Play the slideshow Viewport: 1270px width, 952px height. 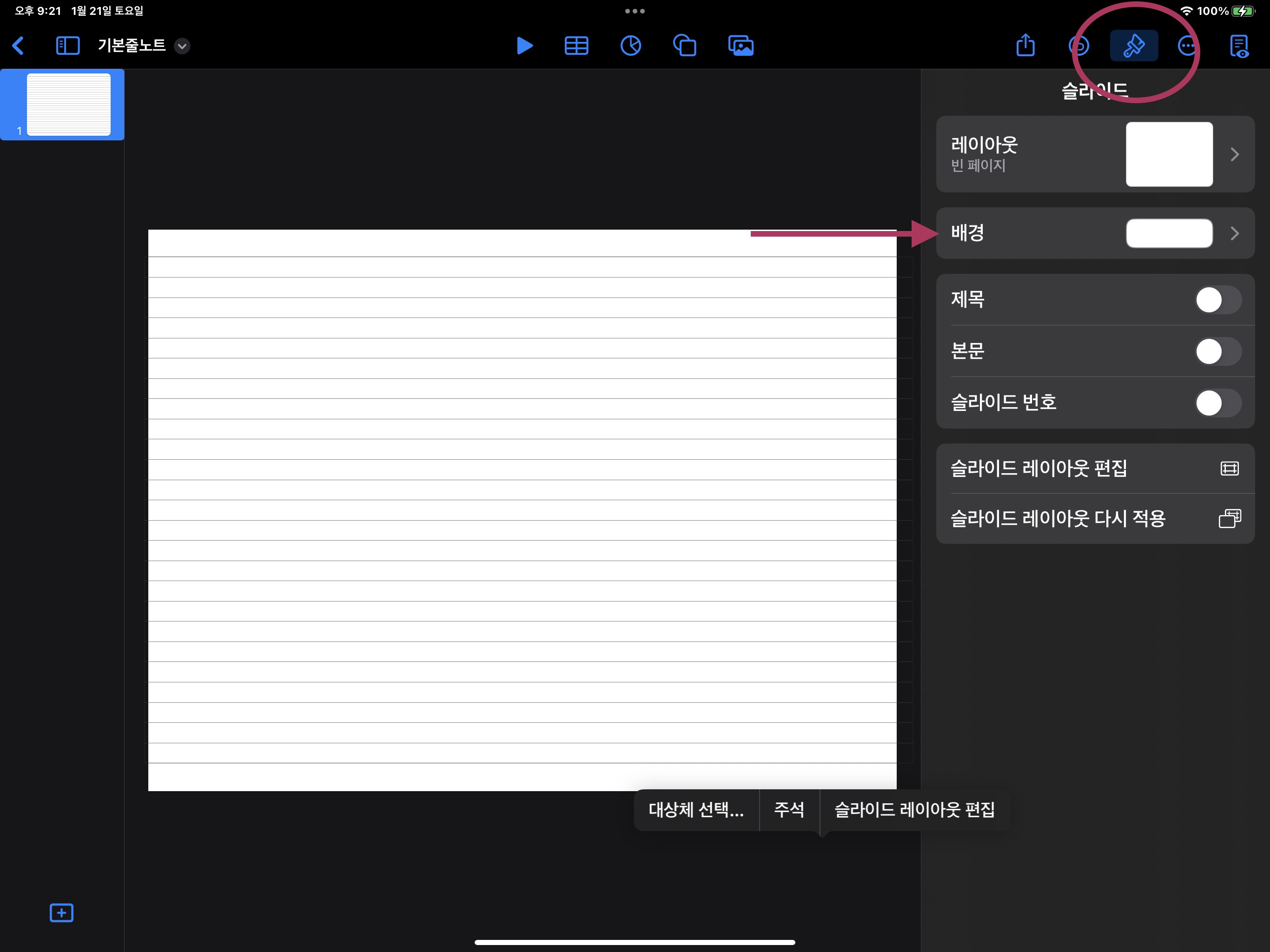click(x=524, y=46)
